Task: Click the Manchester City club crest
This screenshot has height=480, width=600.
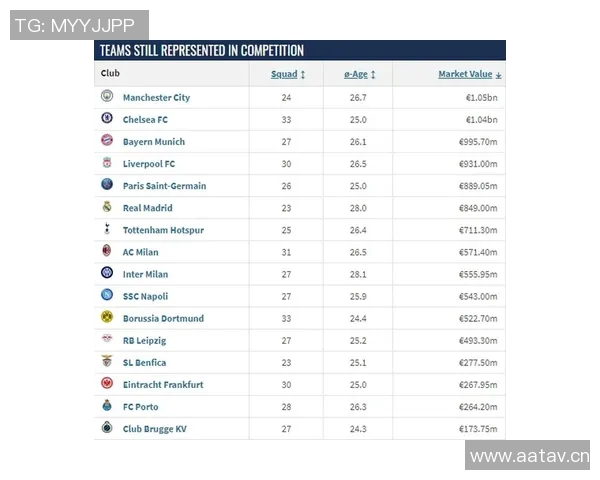Action: click(107, 97)
